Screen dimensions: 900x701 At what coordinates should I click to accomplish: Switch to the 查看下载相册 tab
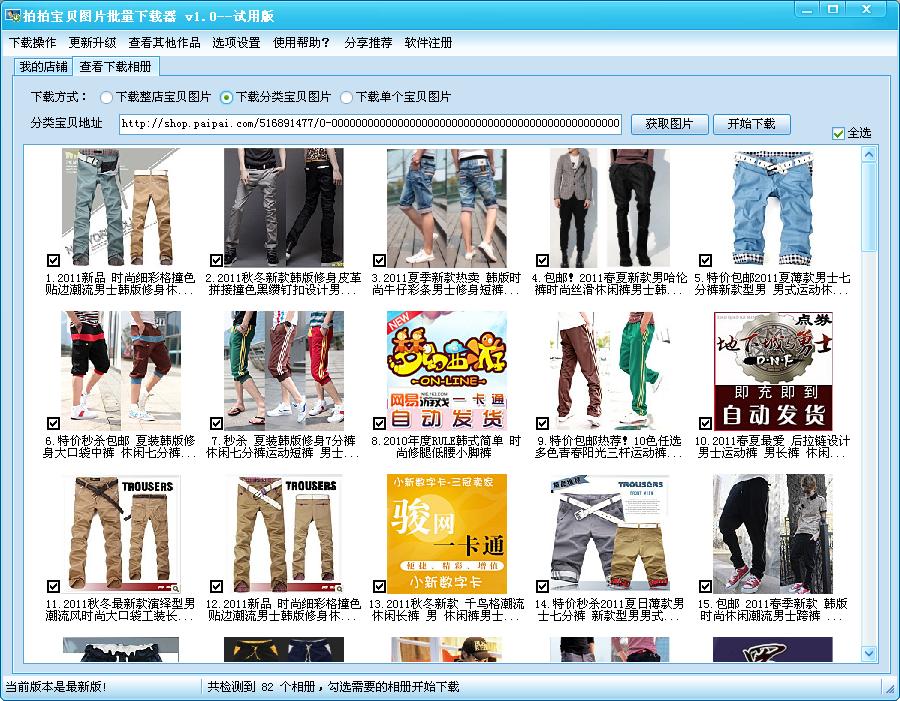(115, 67)
